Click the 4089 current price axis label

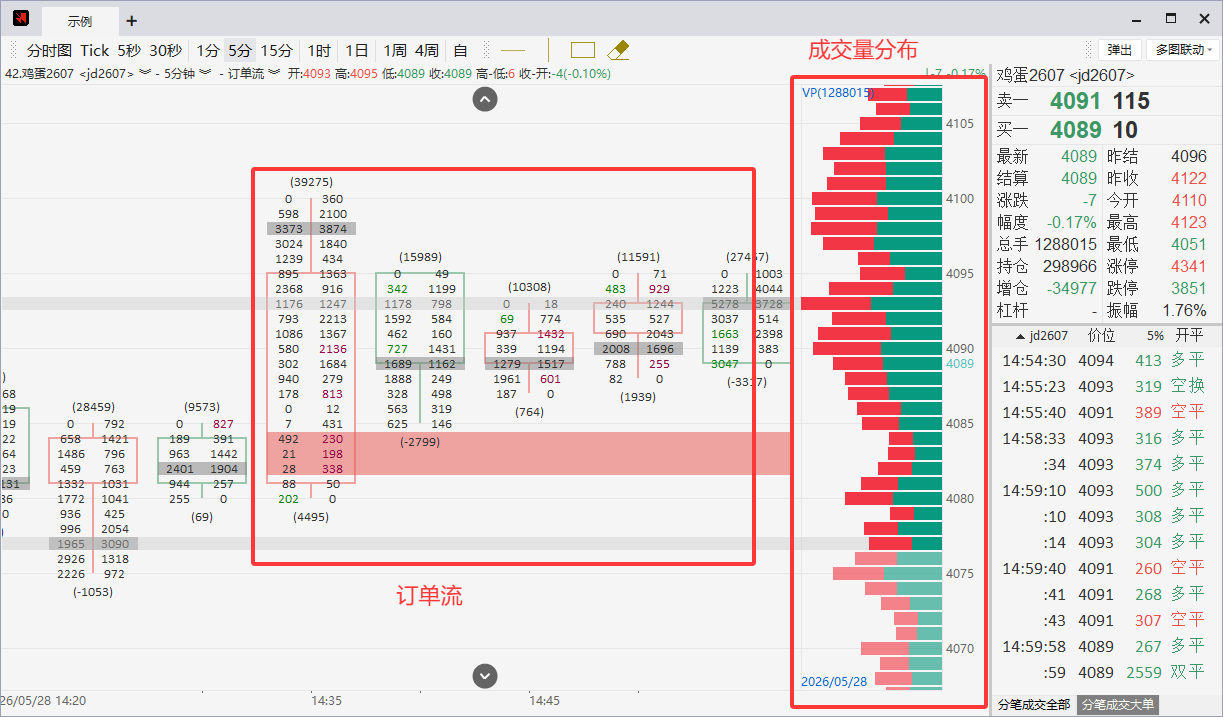click(959, 364)
